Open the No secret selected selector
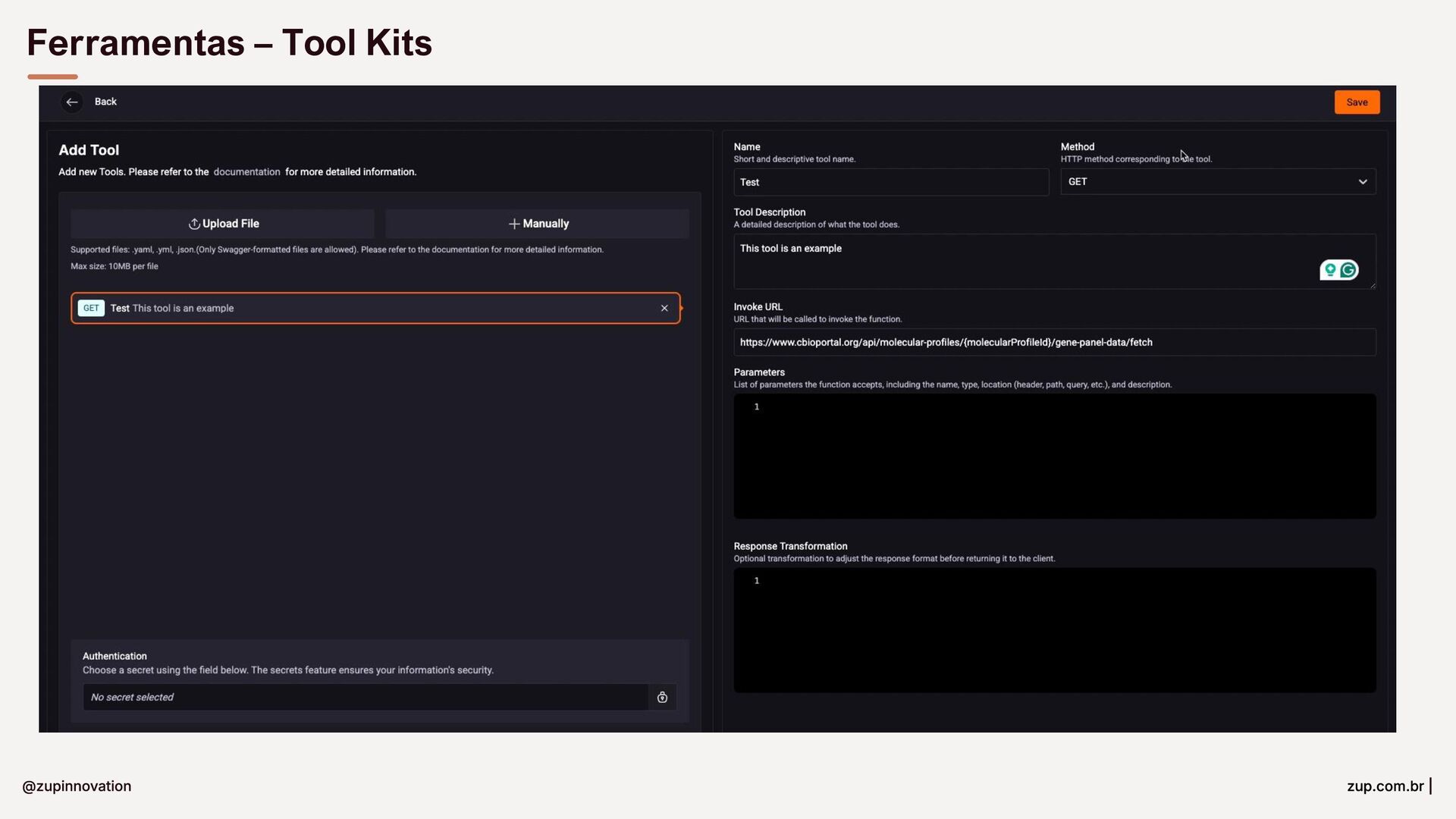 [364, 698]
